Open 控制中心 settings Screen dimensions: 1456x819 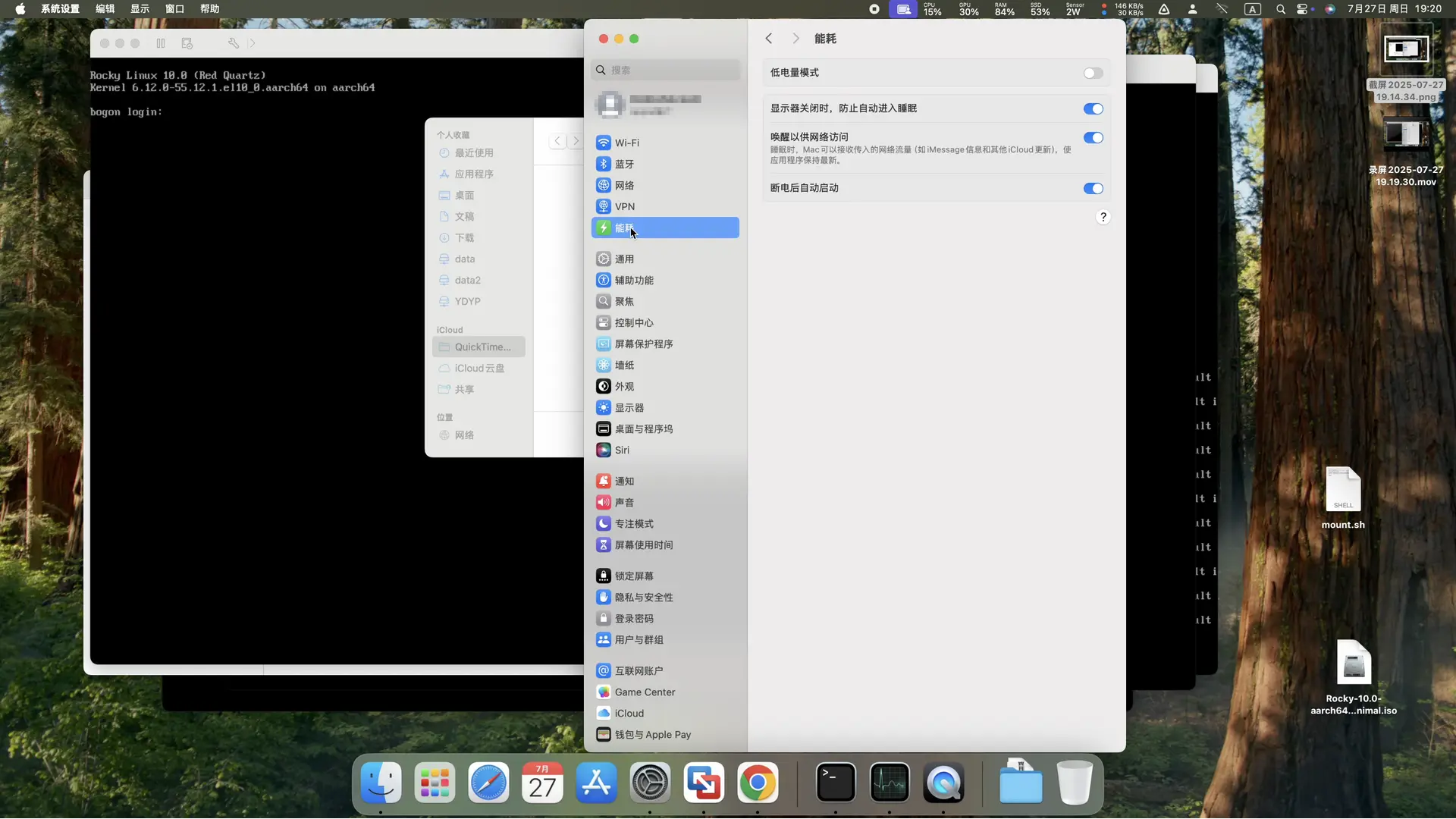665,322
